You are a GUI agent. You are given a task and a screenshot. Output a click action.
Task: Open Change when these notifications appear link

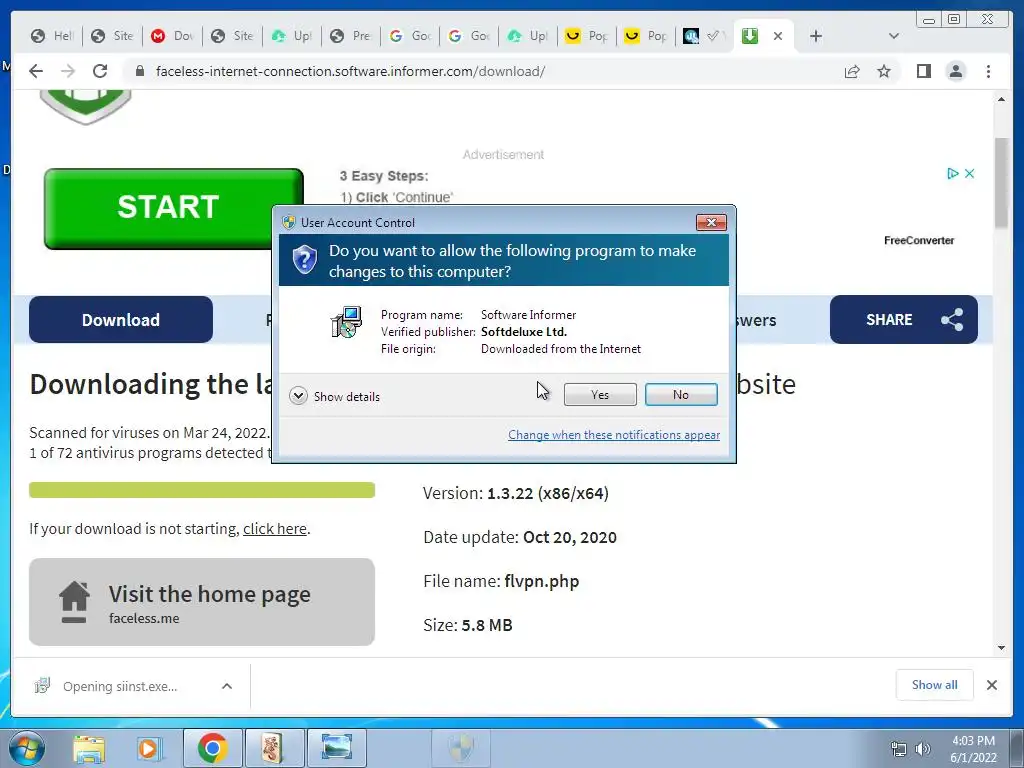[614, 435]
